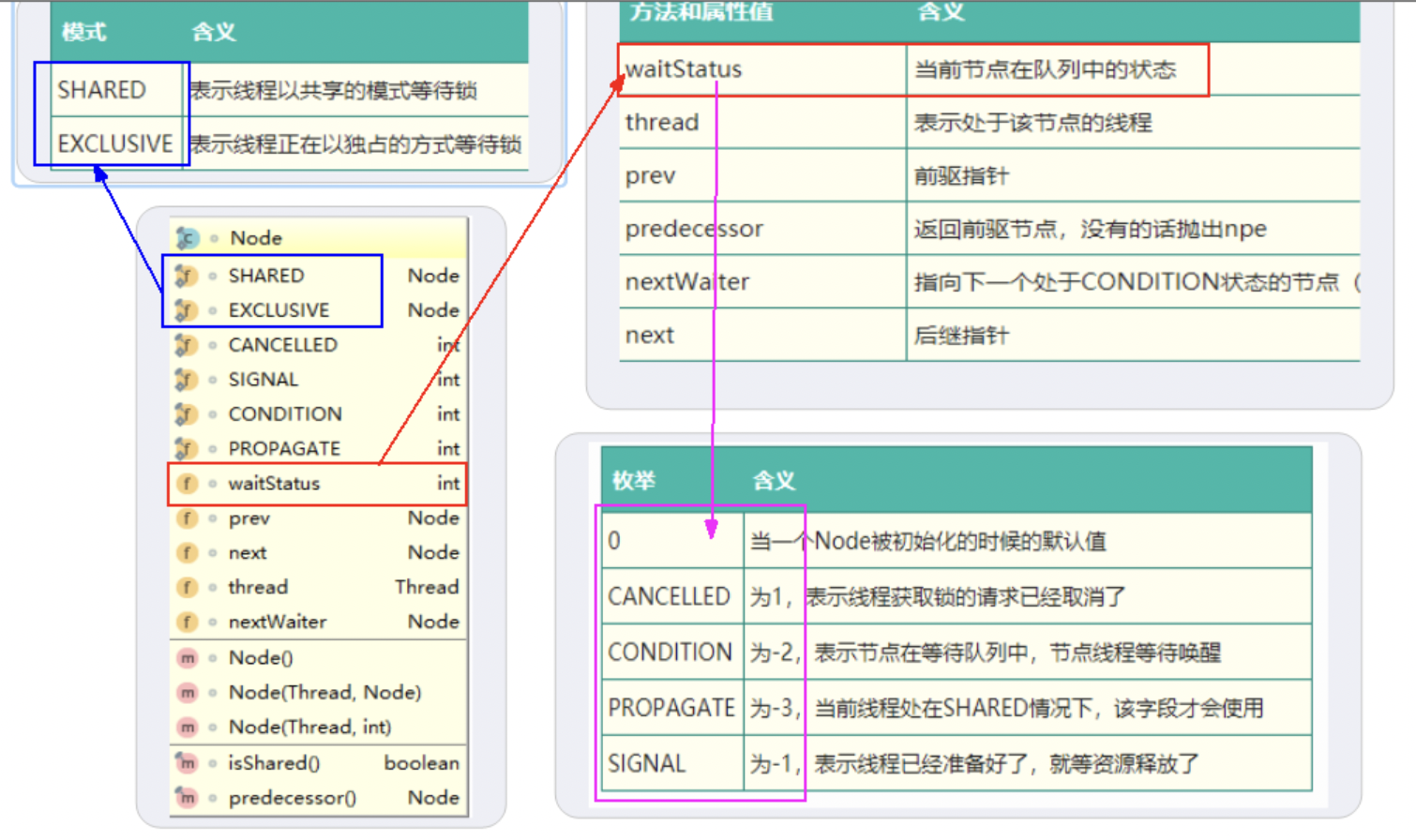The height and width of the screenshot is (840, 1416).
Task: Click the field icon of waitStatus int row
Action: click(188, 484)
